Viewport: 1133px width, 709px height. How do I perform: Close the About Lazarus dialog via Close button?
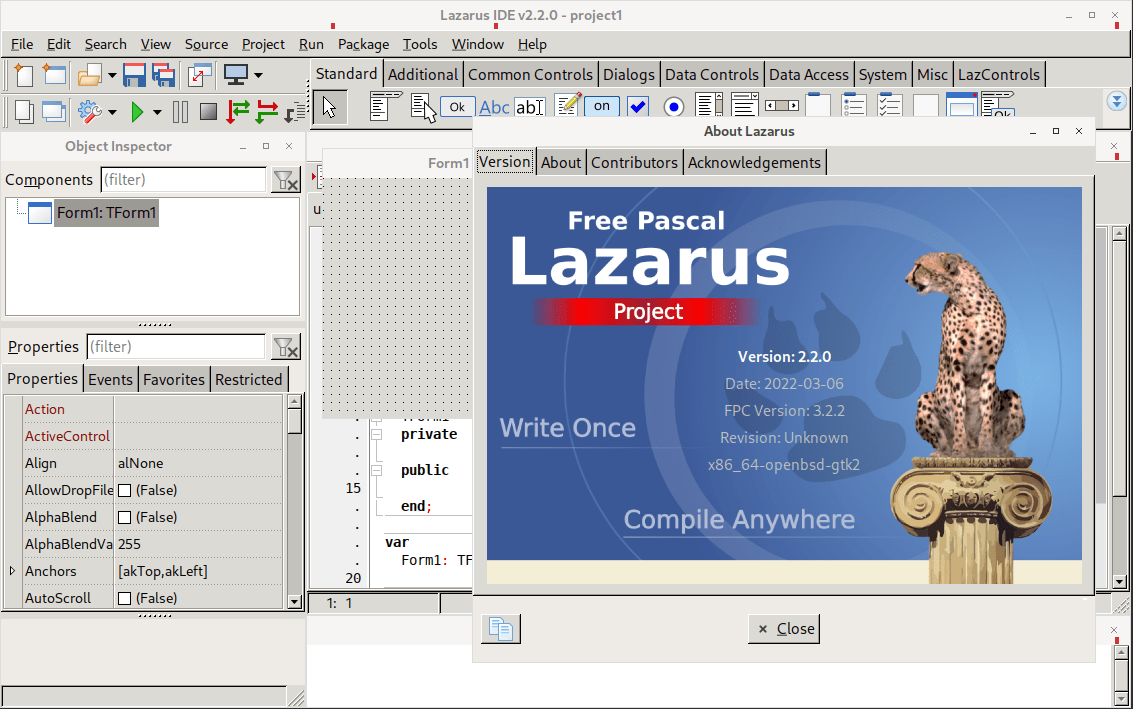(784, 629)
